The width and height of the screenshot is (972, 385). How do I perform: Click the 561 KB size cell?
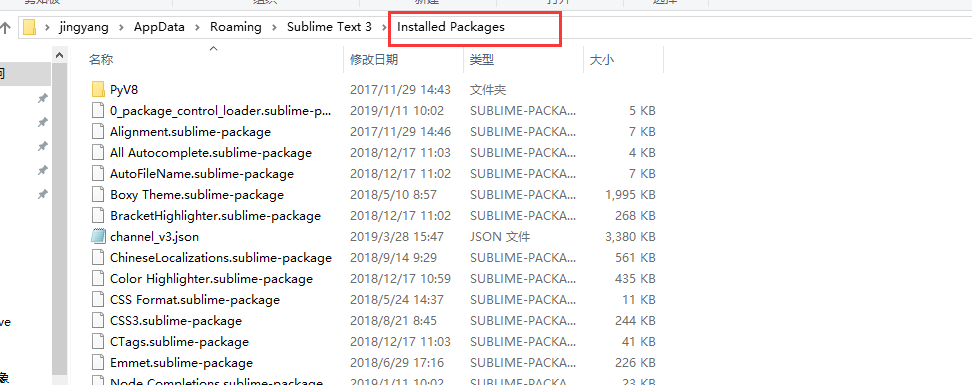pos(635,257)
